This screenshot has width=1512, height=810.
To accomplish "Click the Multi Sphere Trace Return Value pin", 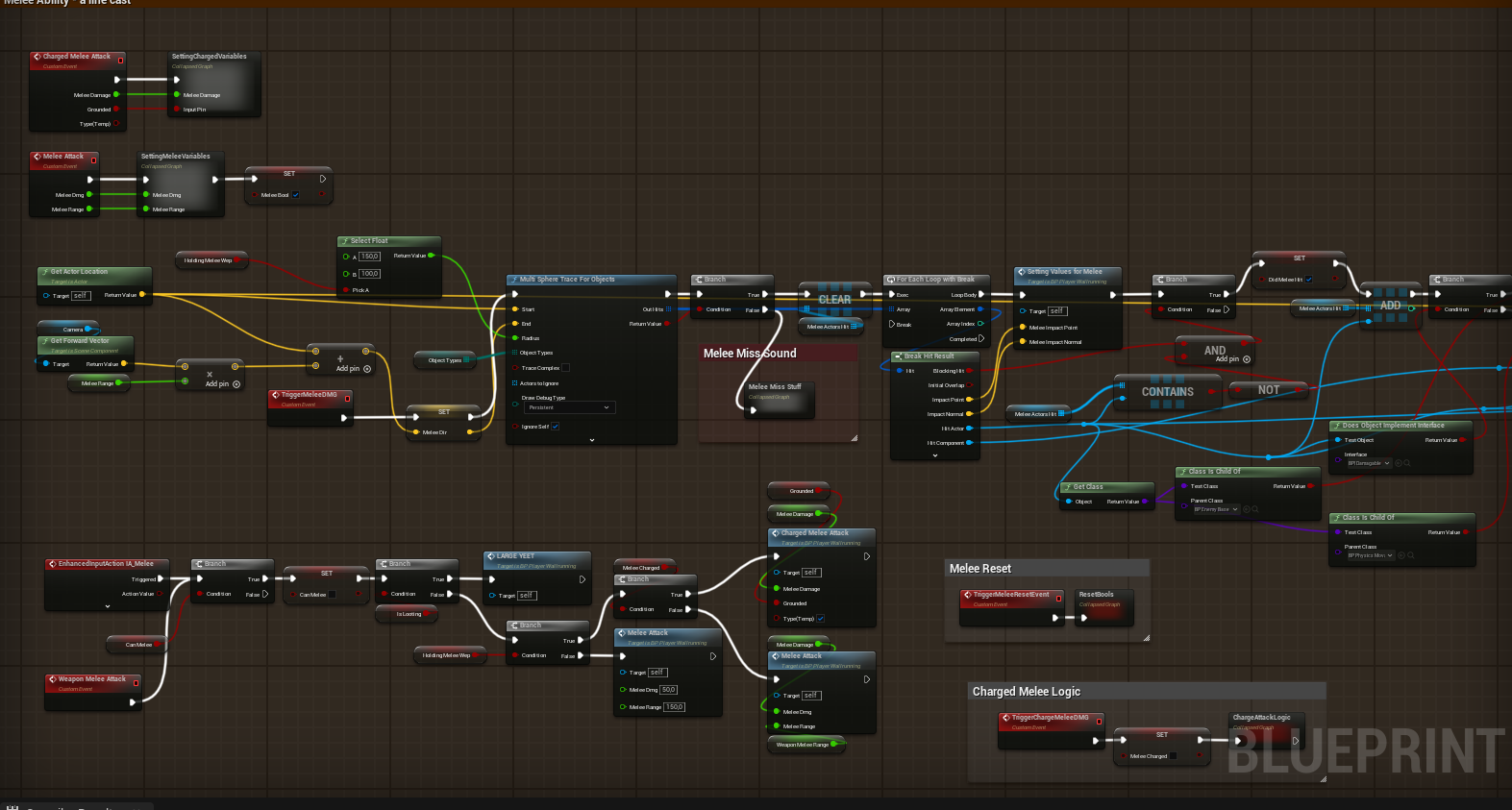I will [x=667, y=324].
